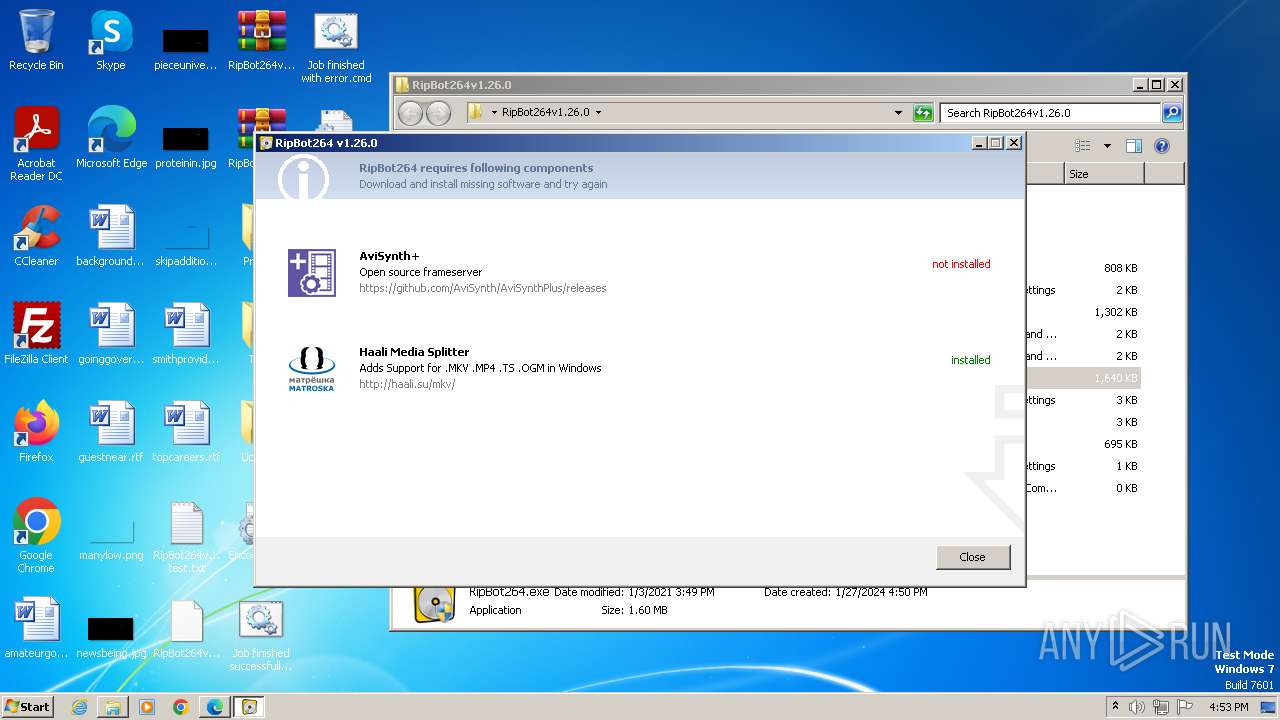Viewport: 1280px width, 720px height.
Task: Open Windows Media Player from the taskbar
Action: (147, 707)
